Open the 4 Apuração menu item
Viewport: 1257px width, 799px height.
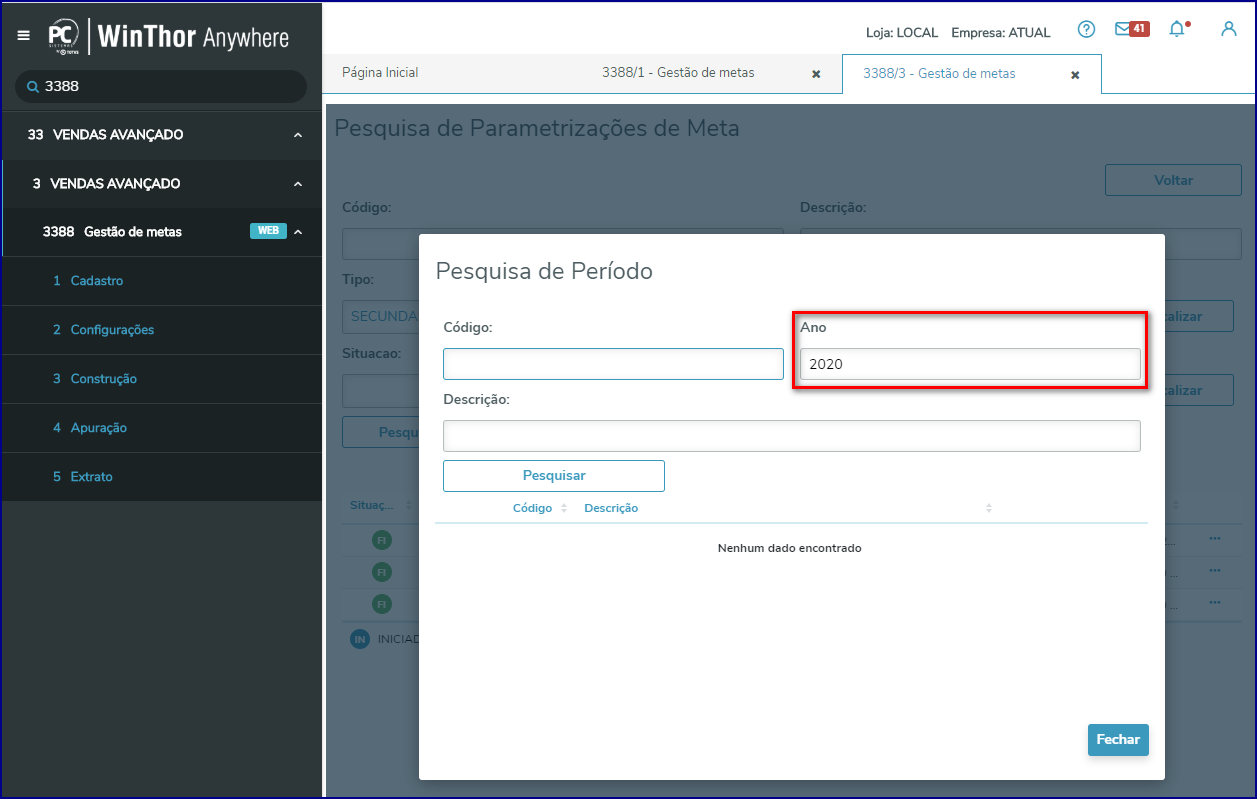pyautogui.click(x=162, y=428)
